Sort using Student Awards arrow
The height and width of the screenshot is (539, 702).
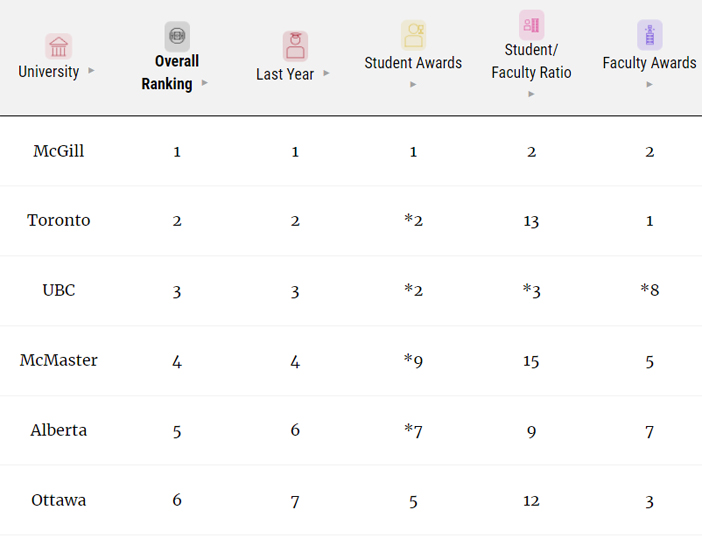[x=413, y=85]
